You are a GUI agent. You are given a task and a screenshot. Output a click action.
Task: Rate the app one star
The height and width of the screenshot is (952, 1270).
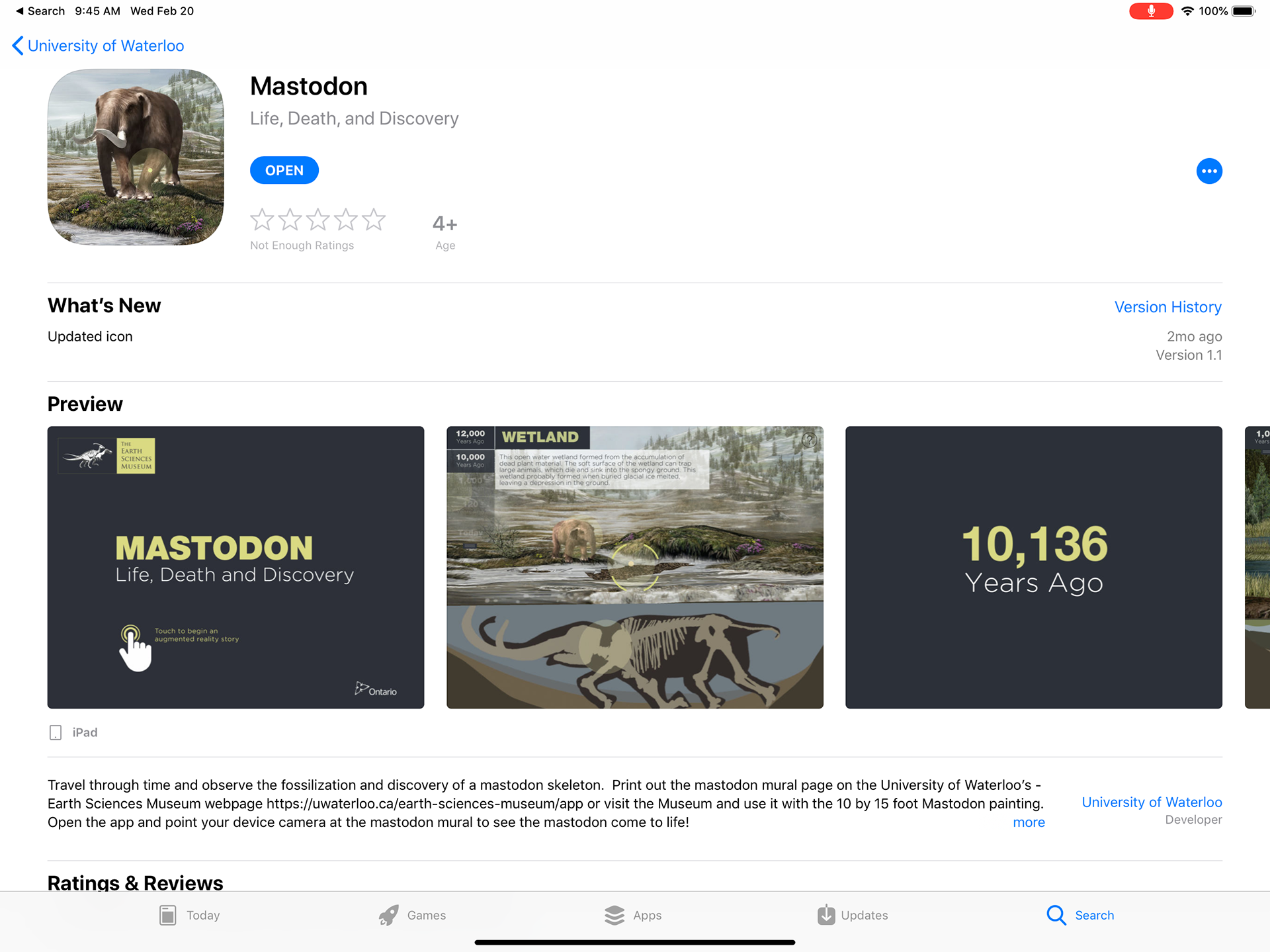262,220
